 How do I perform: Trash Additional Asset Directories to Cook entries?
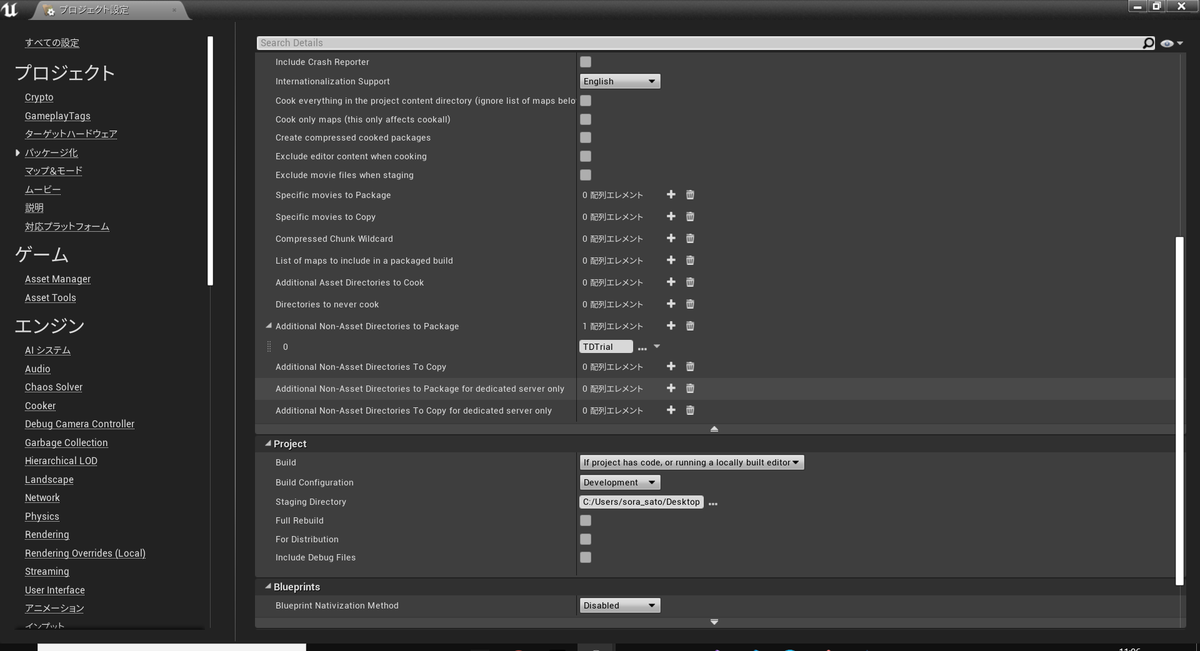[690, 283]
